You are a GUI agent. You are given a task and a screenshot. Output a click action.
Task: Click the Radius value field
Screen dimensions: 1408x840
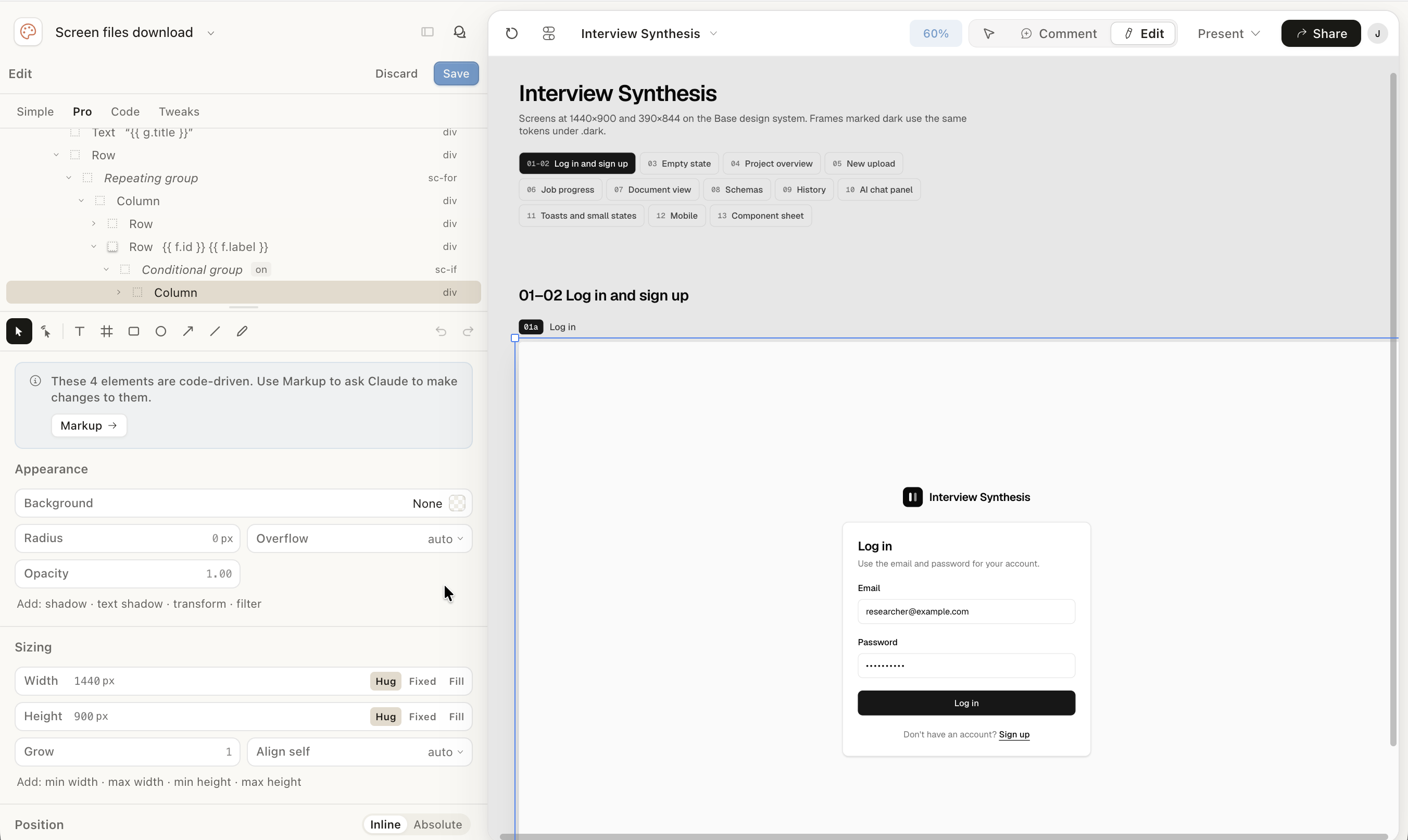(128, 538)
